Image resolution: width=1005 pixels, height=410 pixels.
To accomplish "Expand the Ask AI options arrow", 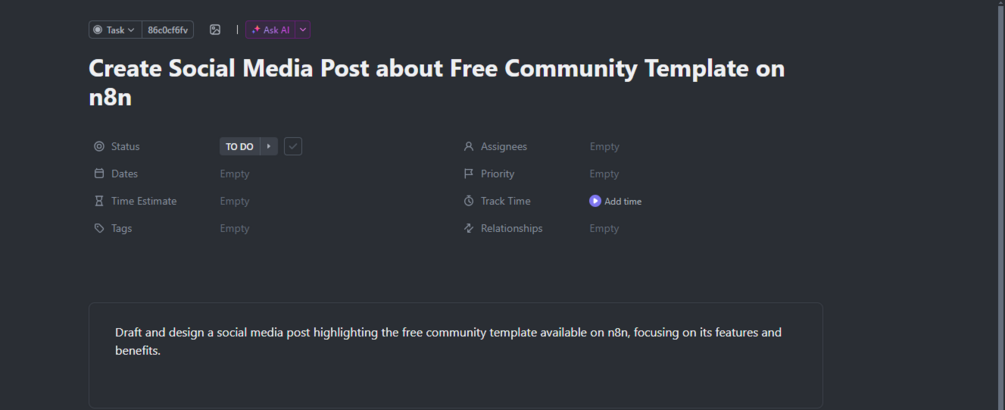I will click(x=303, y=30).
